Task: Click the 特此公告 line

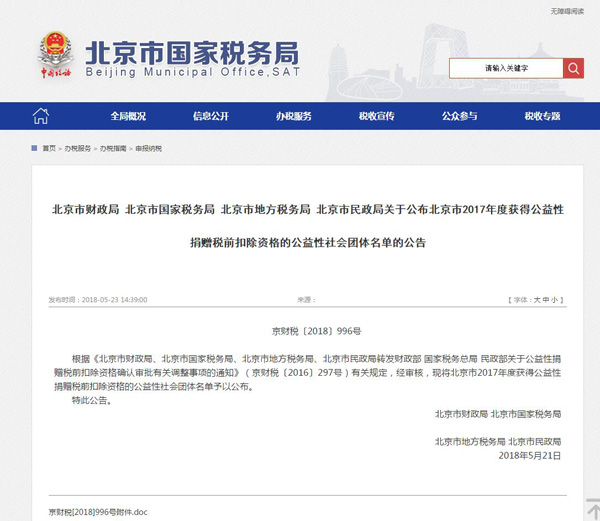Action: 92,401
